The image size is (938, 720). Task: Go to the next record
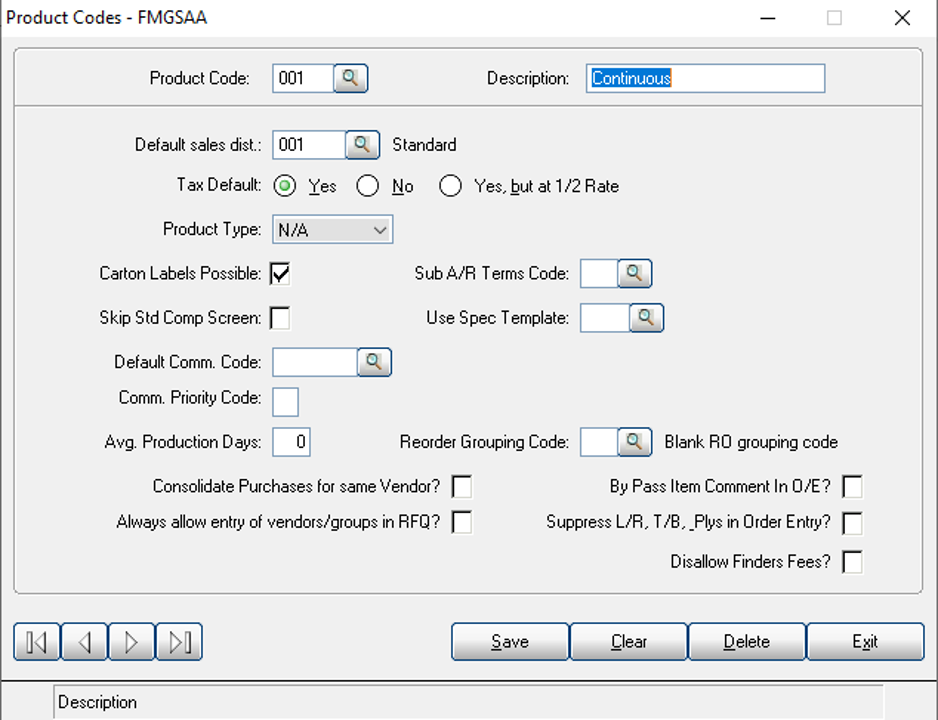point(132,642)
